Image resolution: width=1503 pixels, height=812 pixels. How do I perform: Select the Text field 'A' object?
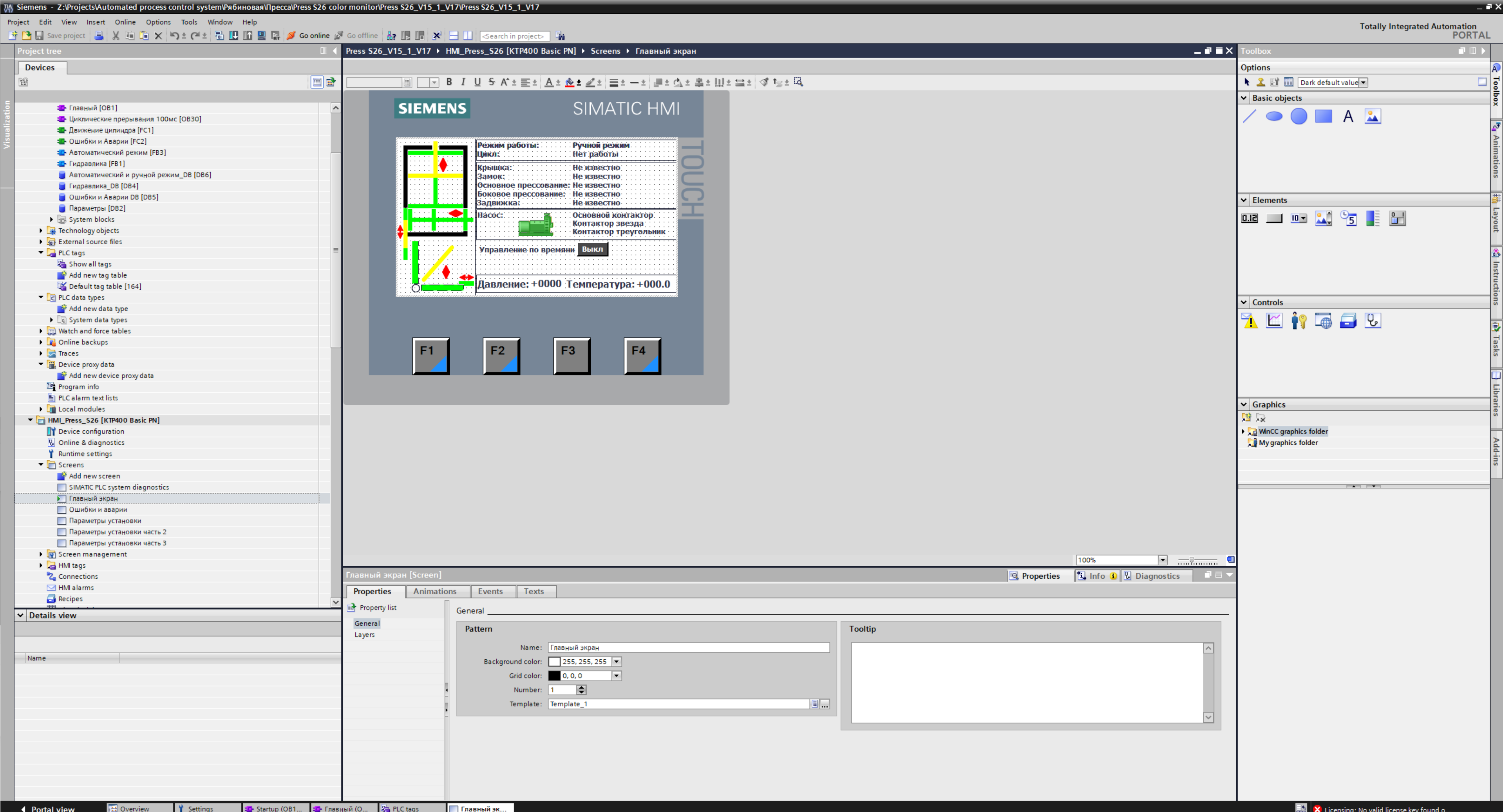pyautogui.click(x=1348, y=116)
